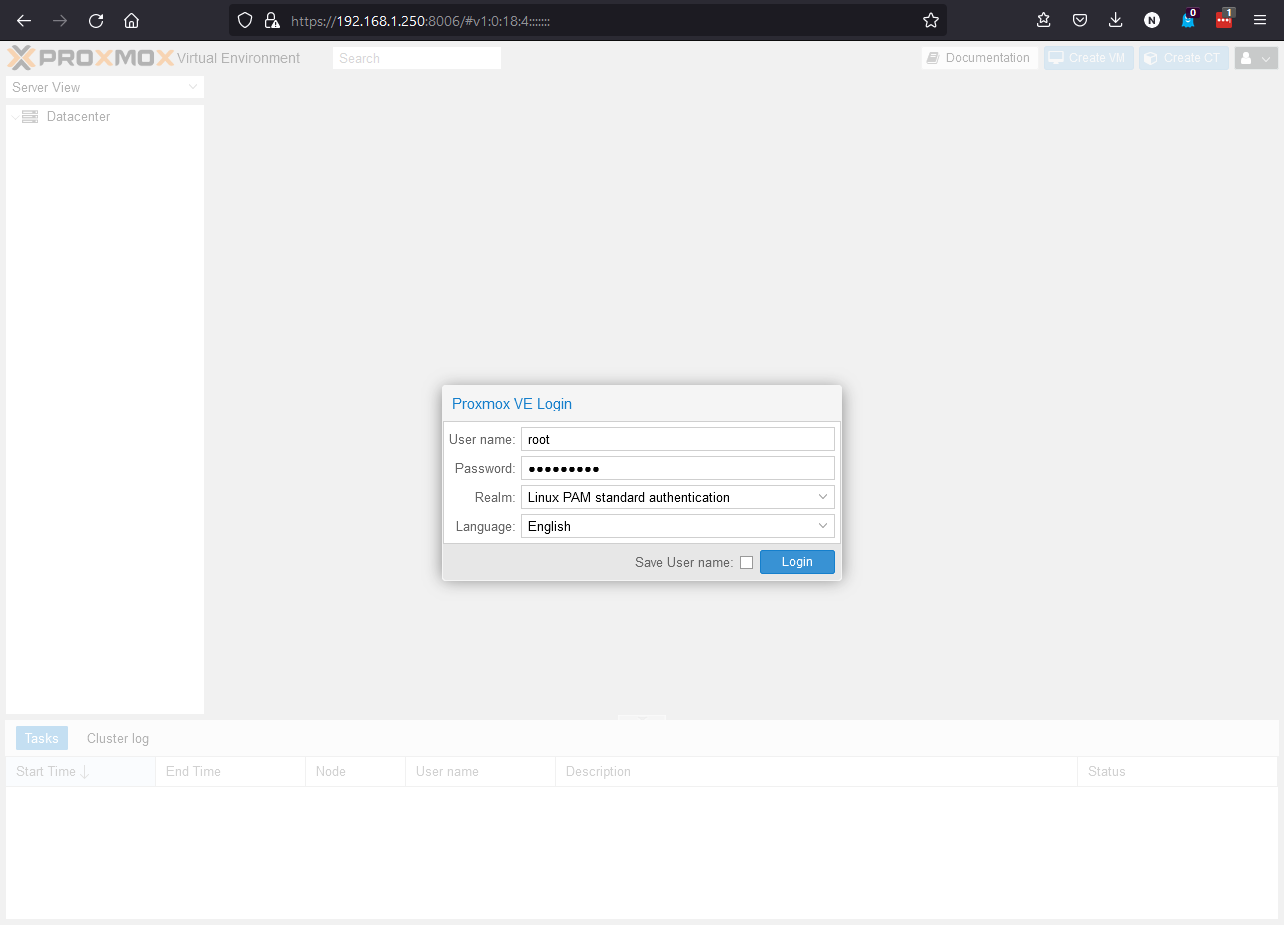Click the Save to Pocket icon

coord(1080,20)
